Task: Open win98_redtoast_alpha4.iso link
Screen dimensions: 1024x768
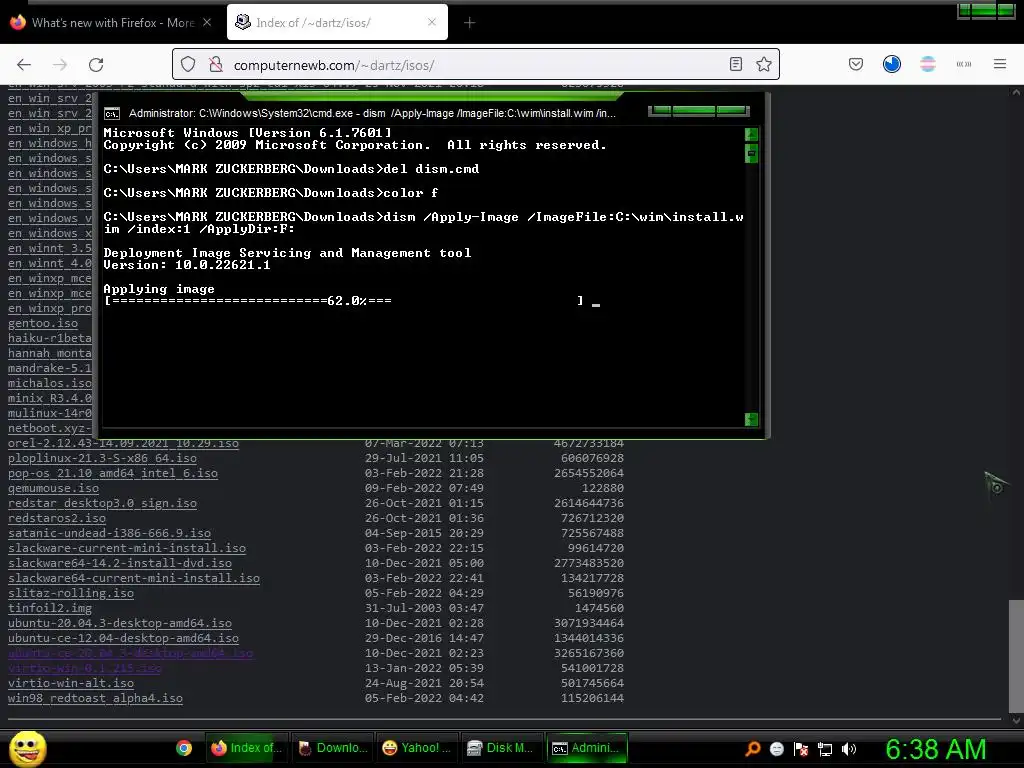Action: click(95, 699)
